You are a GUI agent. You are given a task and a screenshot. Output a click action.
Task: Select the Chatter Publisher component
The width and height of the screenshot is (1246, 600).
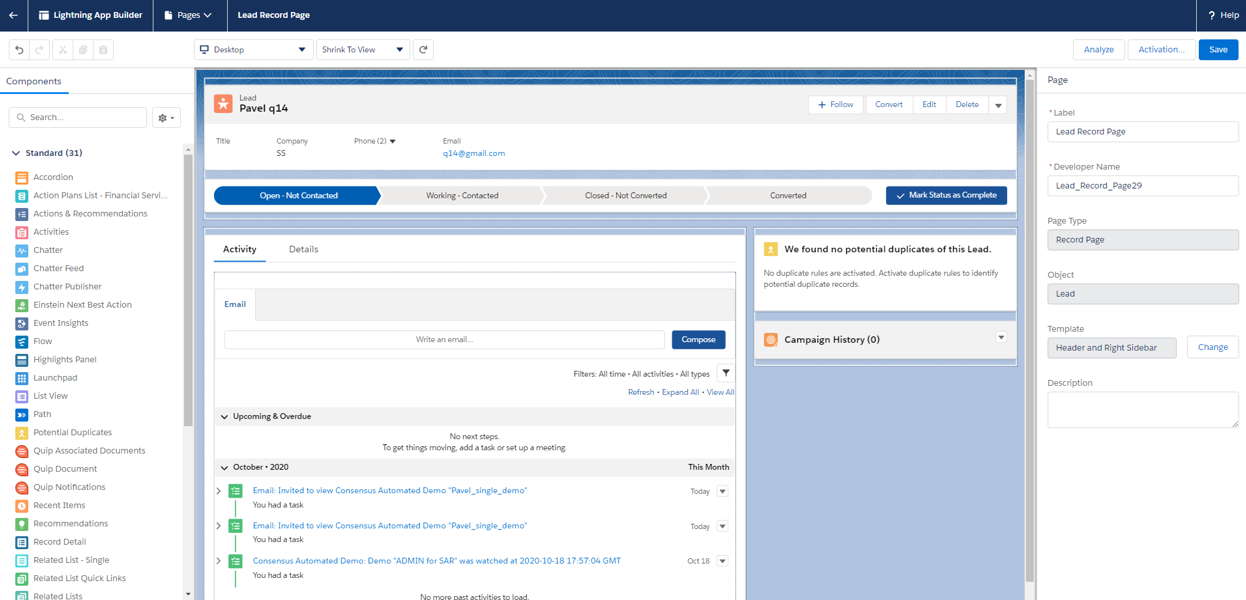click(x=67, y=287)
